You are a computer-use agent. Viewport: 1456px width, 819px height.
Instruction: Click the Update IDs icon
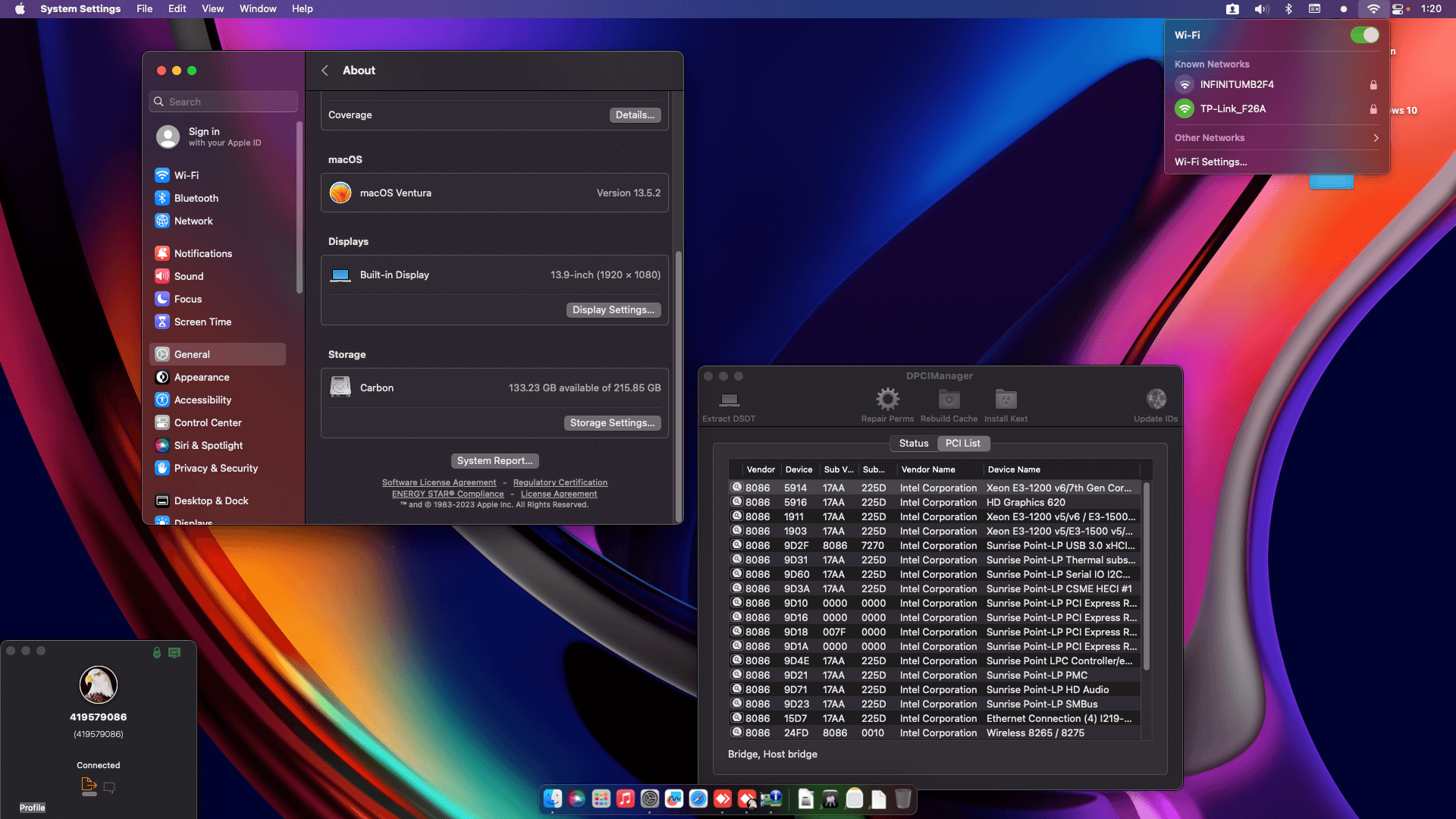pyautogui.click(x=1156, y=399)
